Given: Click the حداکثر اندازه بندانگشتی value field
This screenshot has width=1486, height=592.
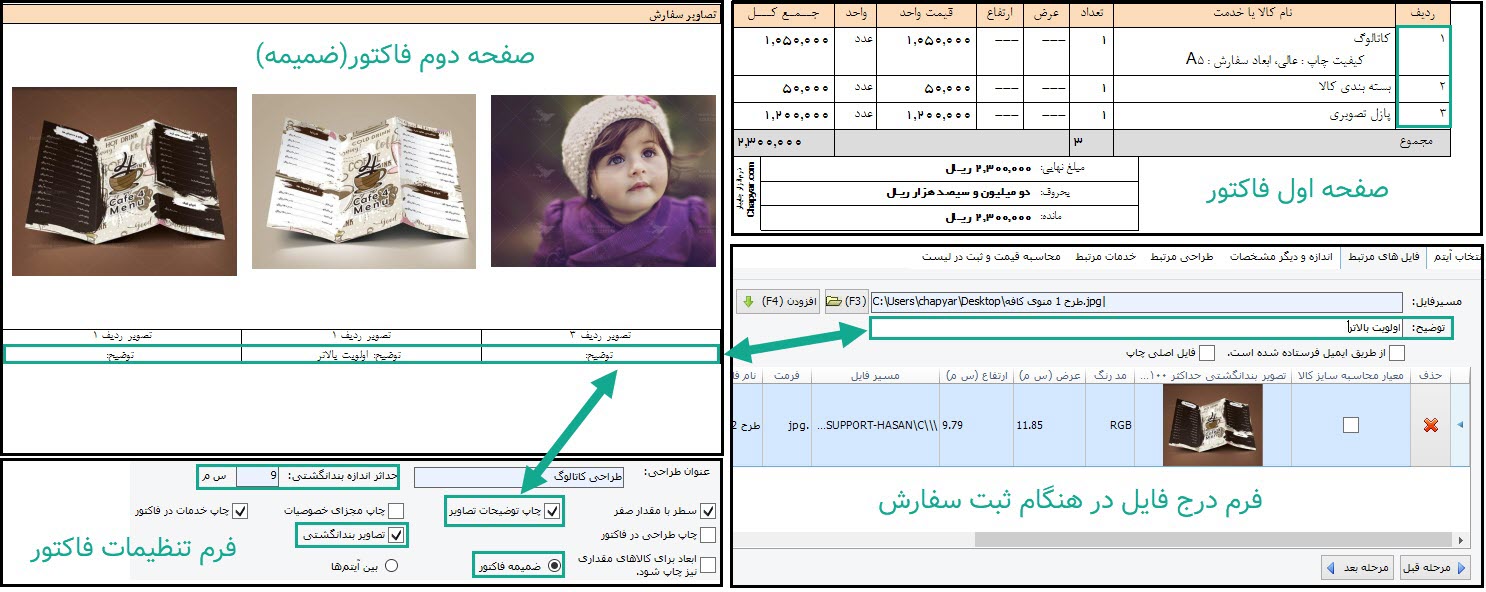Looking at the screenshot, I should tap(258, 477).
